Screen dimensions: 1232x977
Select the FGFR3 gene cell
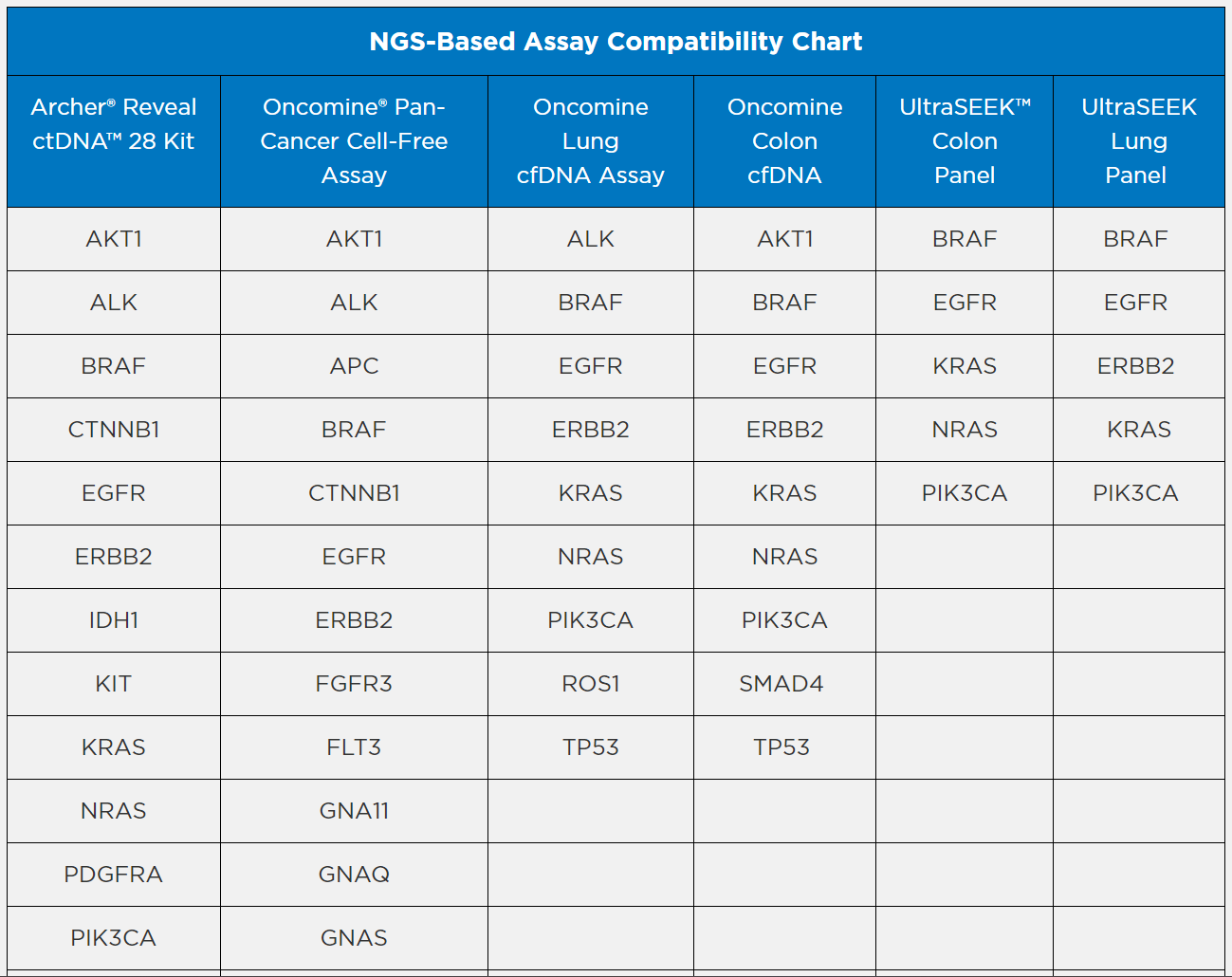click(354, 684)
